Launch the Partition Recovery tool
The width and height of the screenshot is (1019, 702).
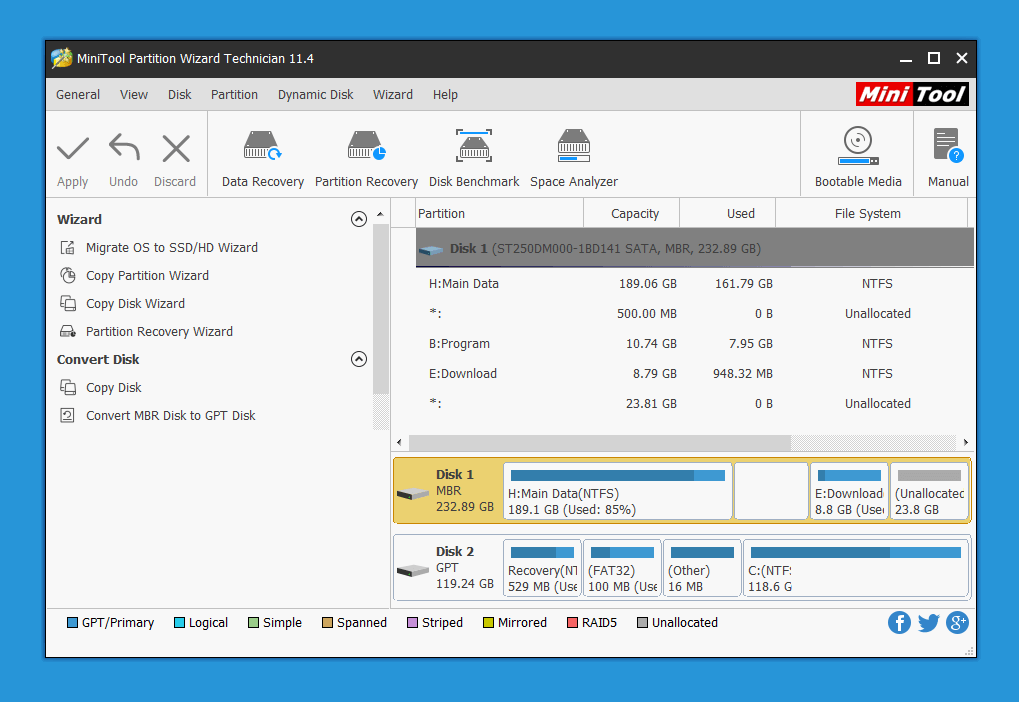pos(366,159)
